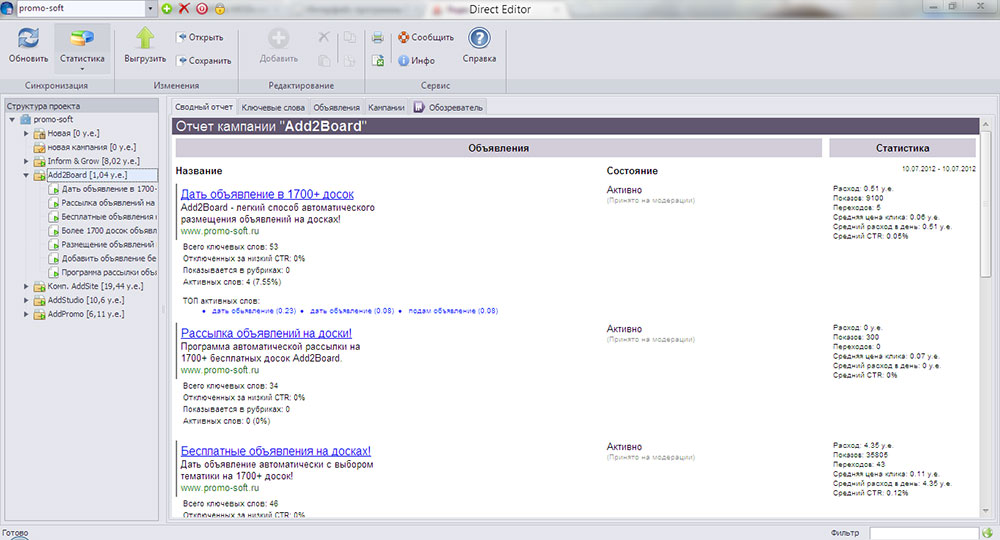Select tree ad Программа рассылки
The height and width of the screenshot is (540, 1000).
[x=109, y=272]
